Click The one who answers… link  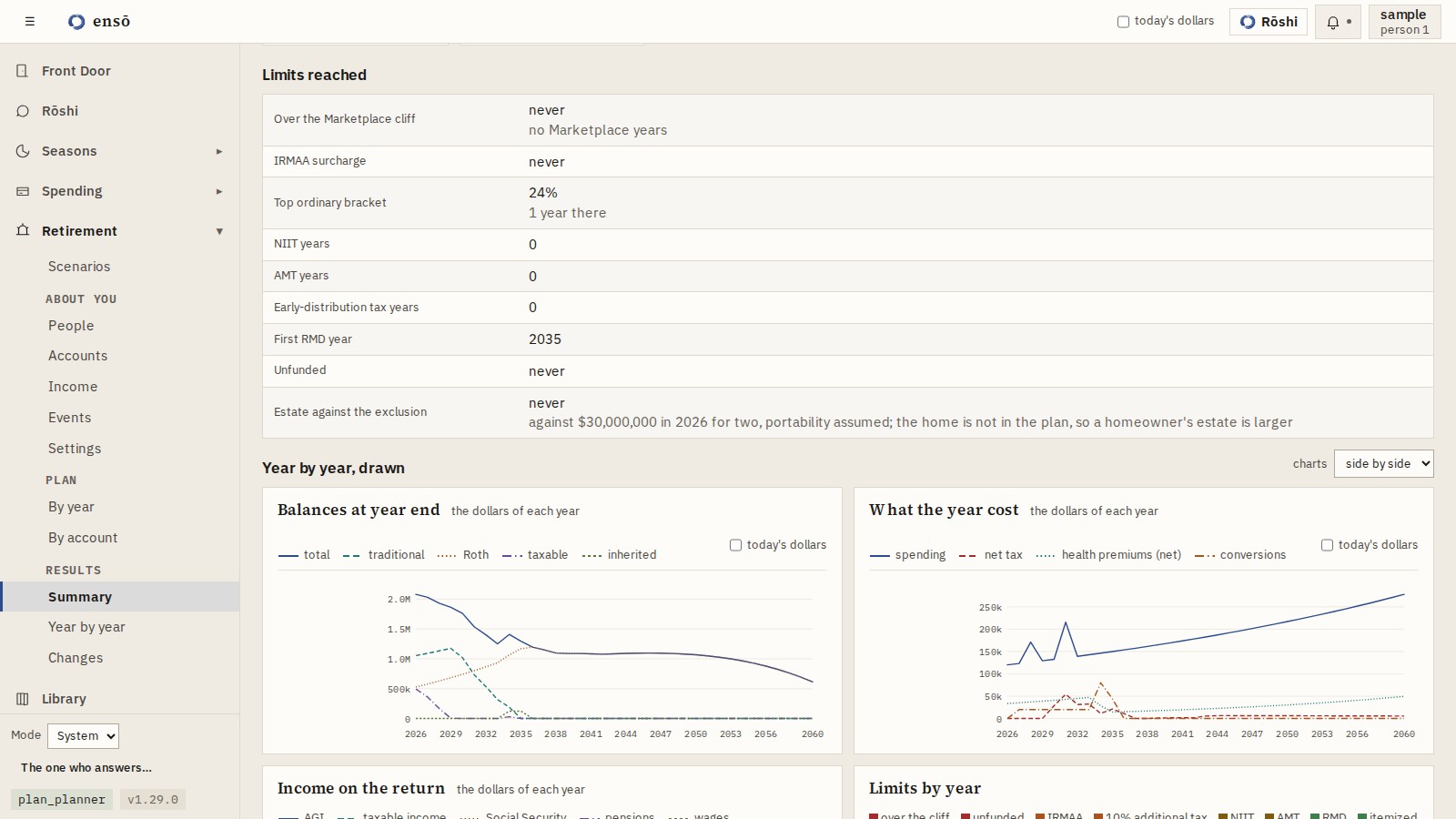(86, 767)
